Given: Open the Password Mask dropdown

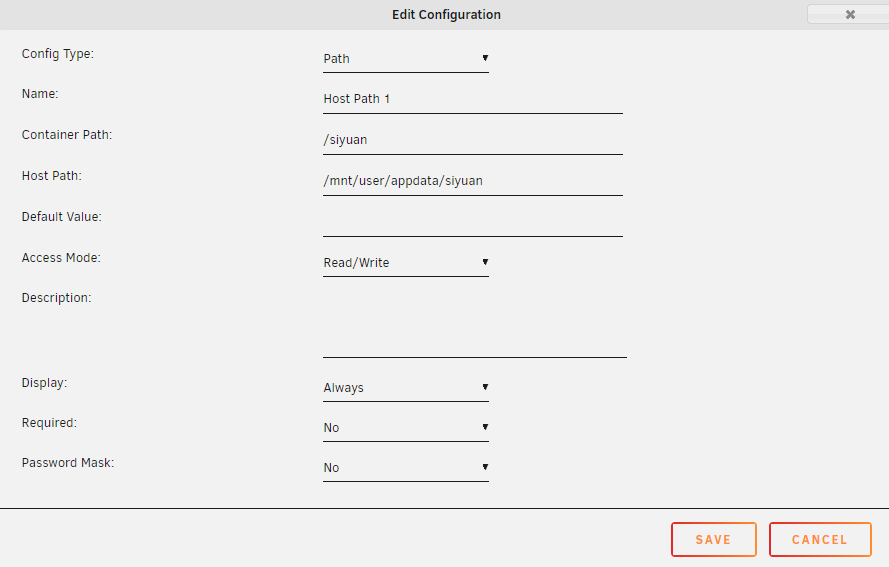Looking at the screenshot, I should tap(405, 468).
